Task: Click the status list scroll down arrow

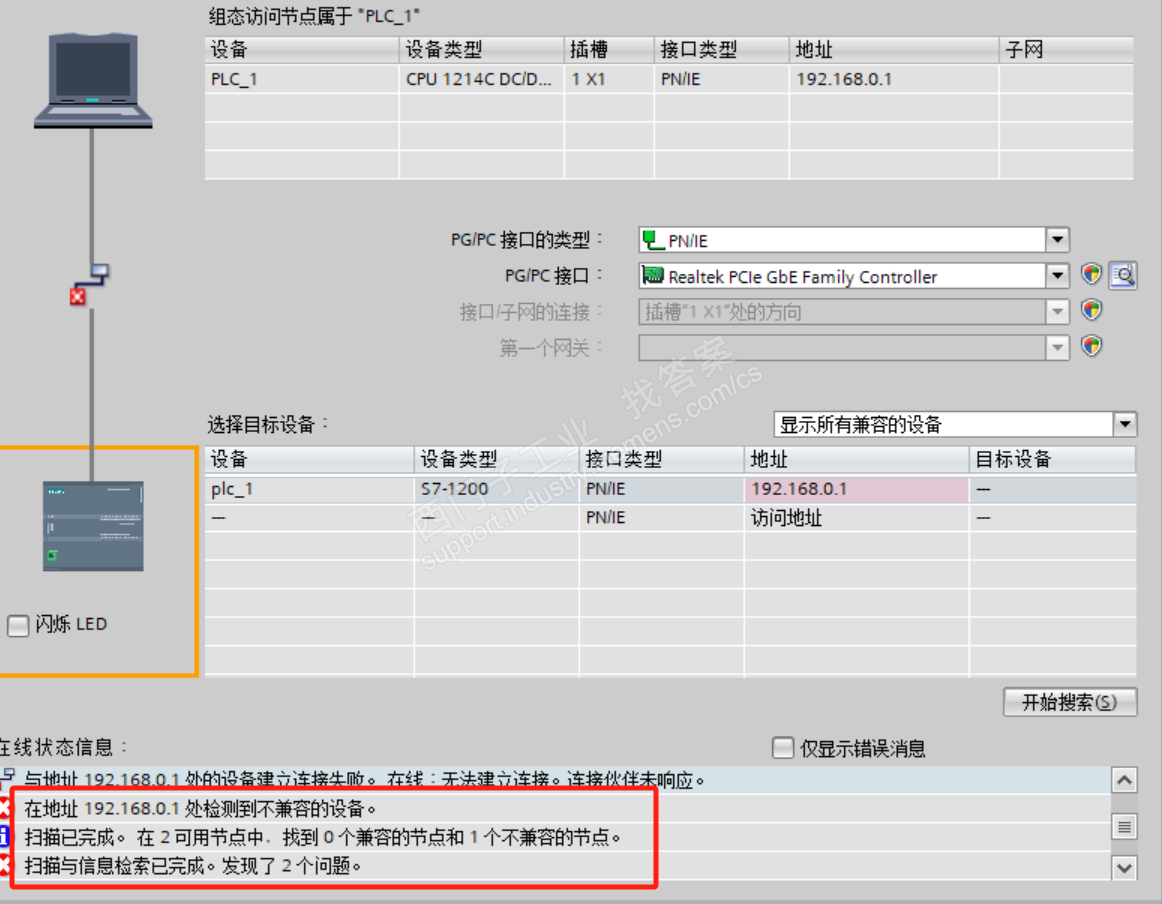Action: (x=1124, y=867)
